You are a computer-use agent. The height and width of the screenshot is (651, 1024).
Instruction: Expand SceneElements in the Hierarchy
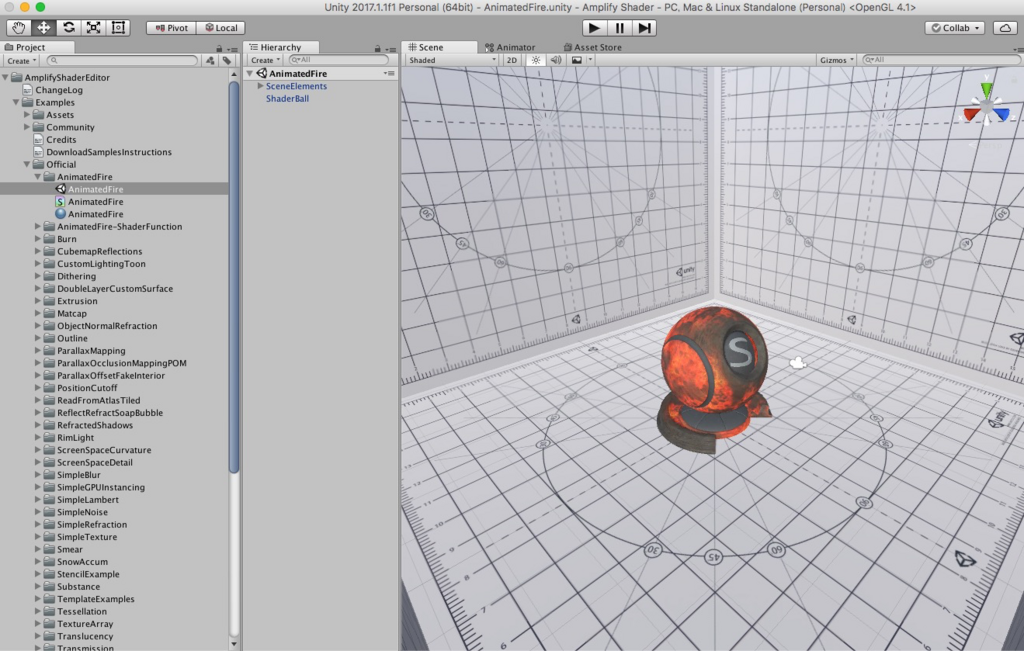[260, 86]
